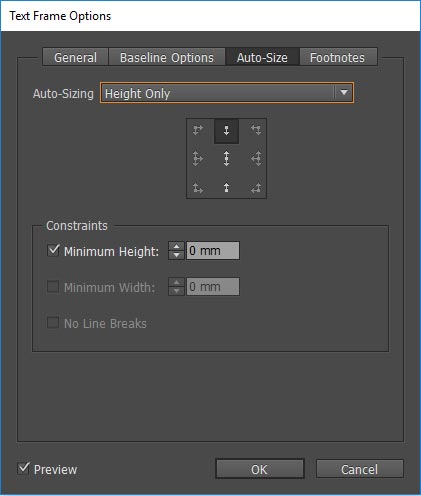The width and height of the screenshot is (421, 496).
Task: Confirm with the OK button
Action: tap(260, 469)
